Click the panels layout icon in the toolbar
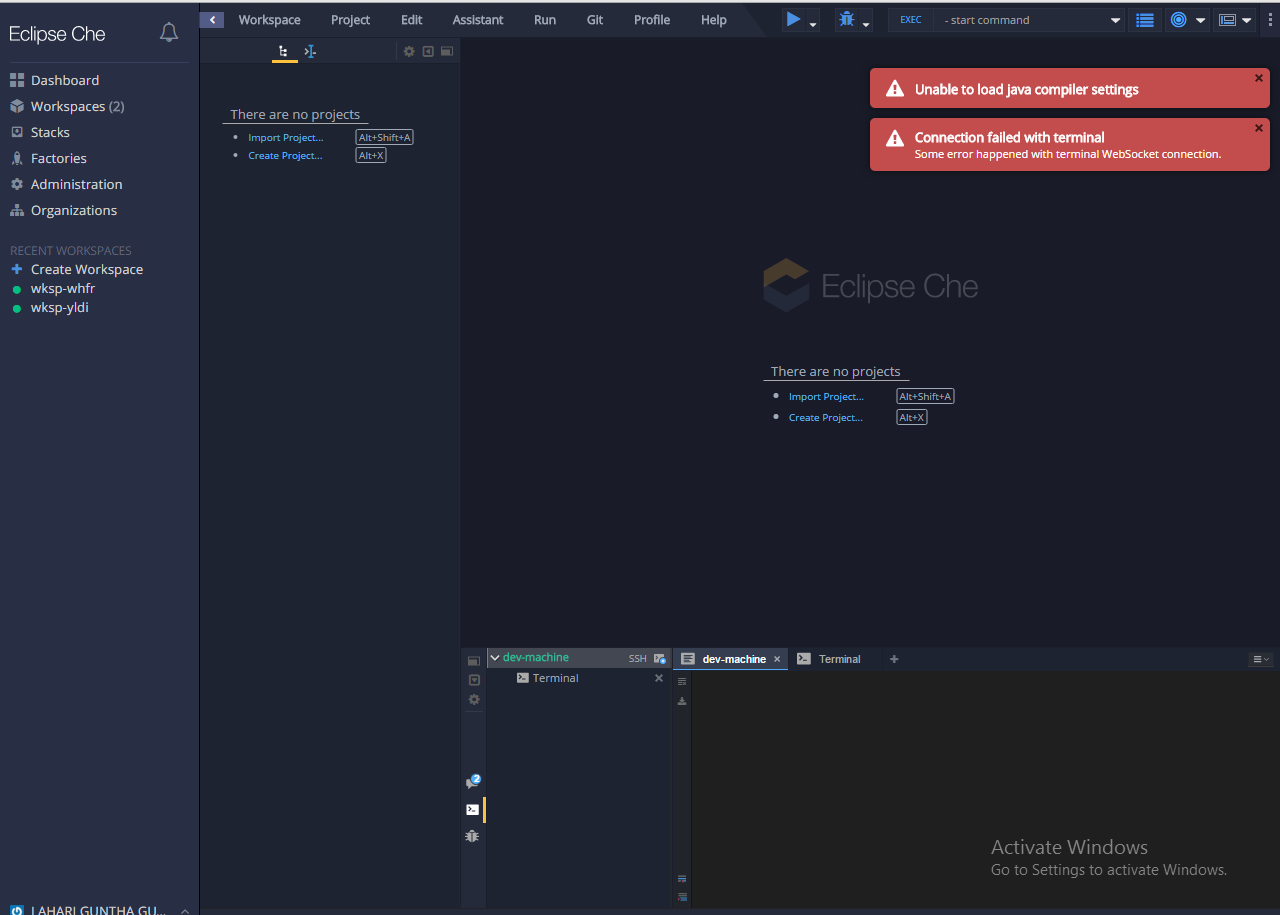Viewport: 1280px width, 915px height. 1227,20
